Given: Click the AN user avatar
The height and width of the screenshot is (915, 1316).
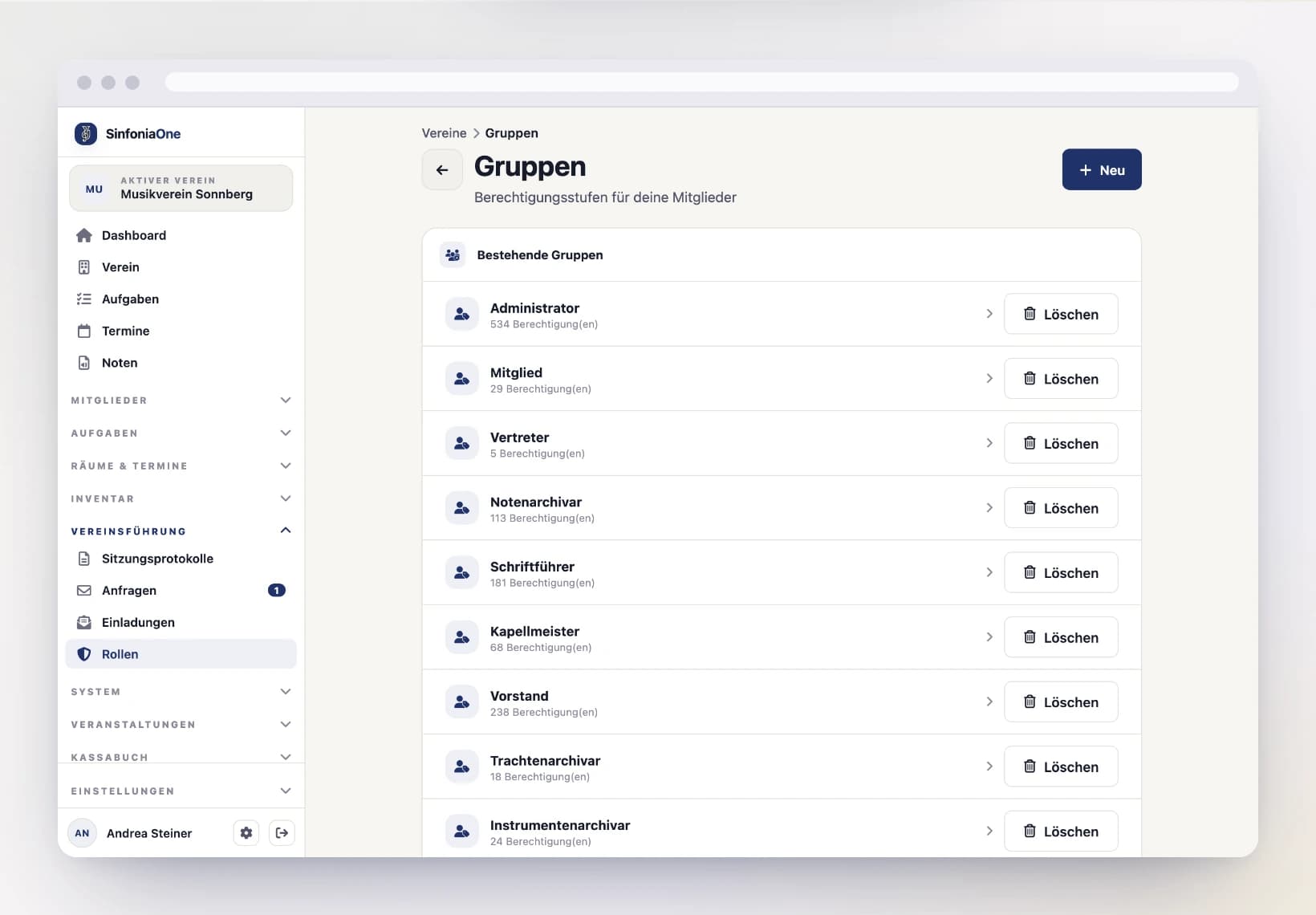Looking at the screenshot, I should tap(82, 833).
